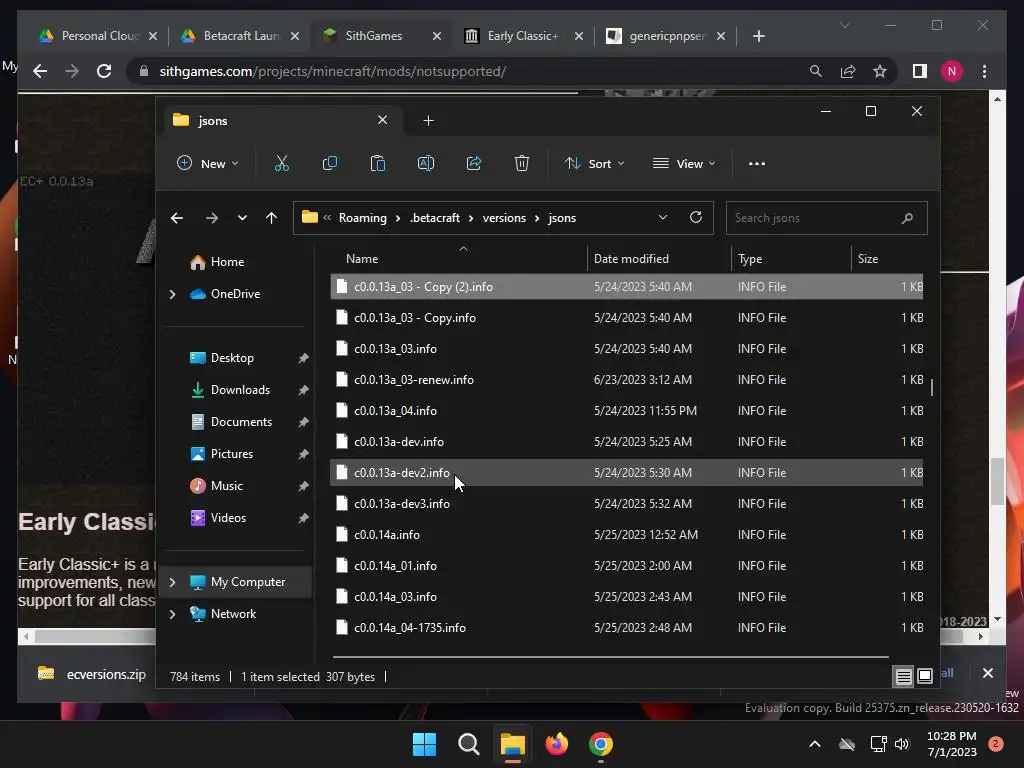
Task: Expand the My Computer tree node
Action: pos(172,582)
